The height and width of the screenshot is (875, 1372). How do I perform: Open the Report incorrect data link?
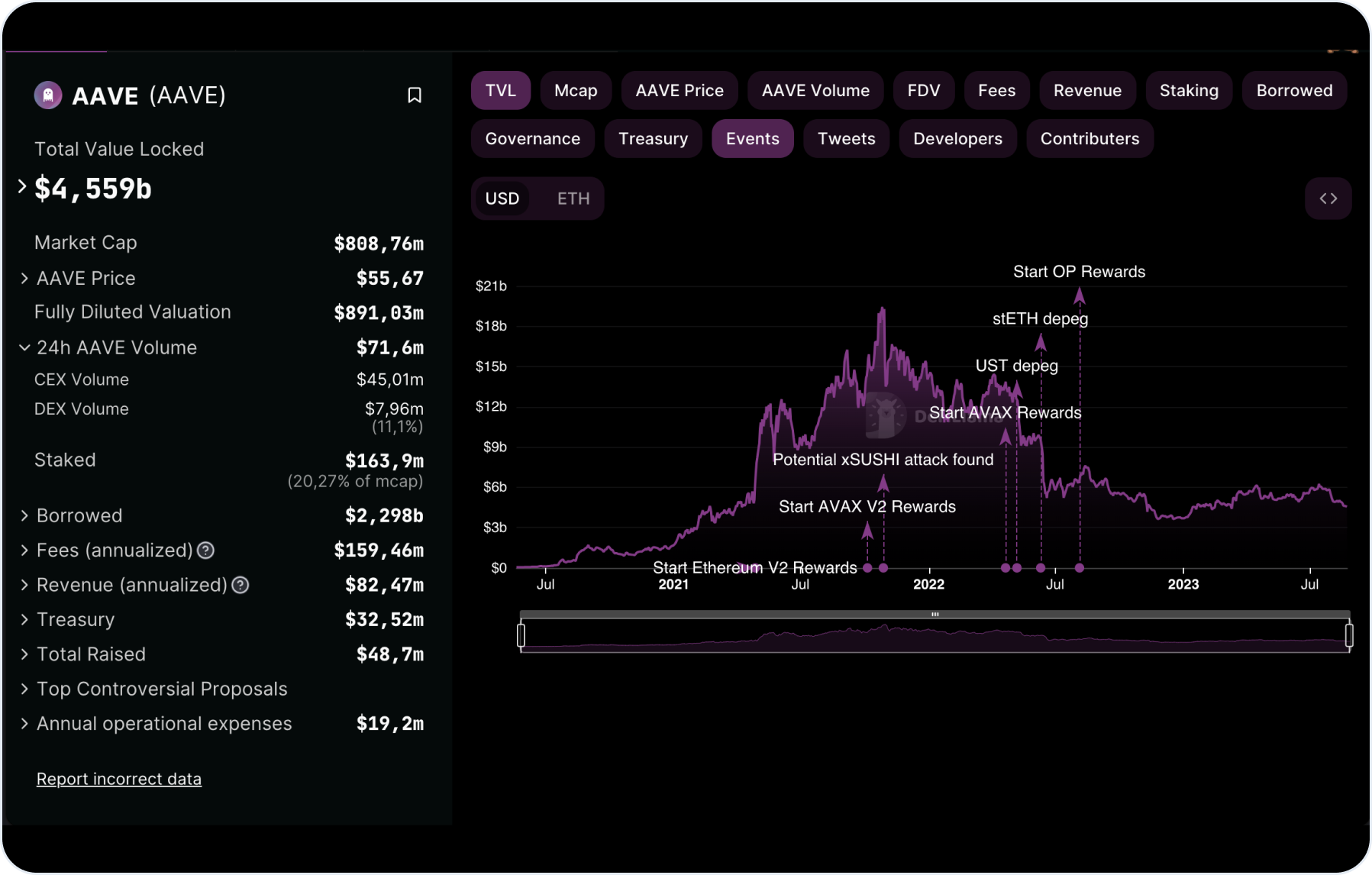pyautogui.click(x=119, y=780)
